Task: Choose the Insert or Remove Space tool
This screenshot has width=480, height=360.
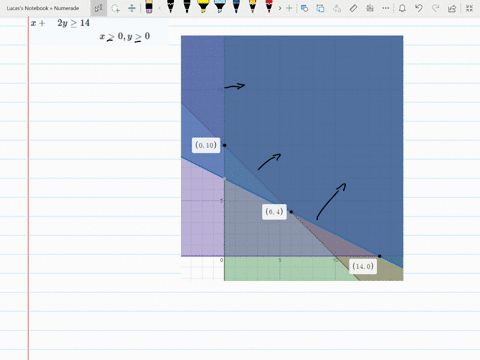Action: (x=132, y=8)
